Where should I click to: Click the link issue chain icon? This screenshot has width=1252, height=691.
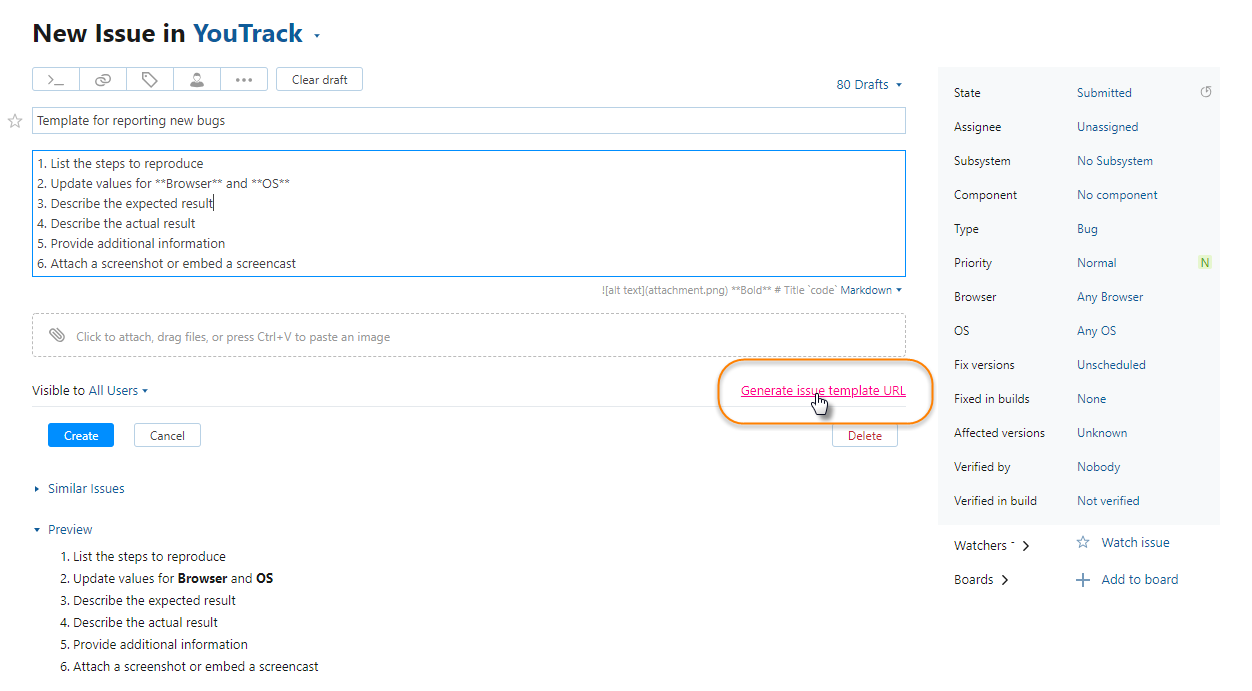click(103, 80)
